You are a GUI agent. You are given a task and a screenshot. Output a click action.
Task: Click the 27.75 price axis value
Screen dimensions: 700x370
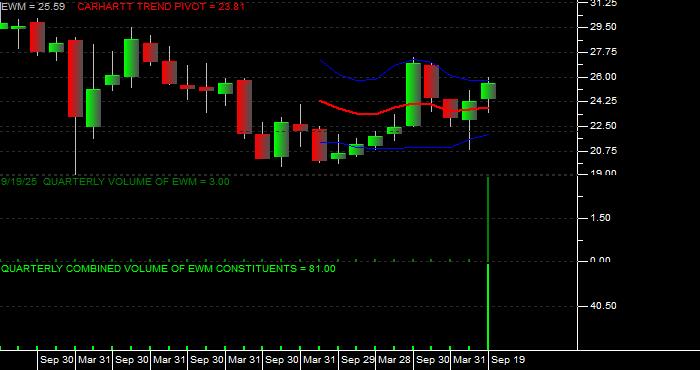603,52
